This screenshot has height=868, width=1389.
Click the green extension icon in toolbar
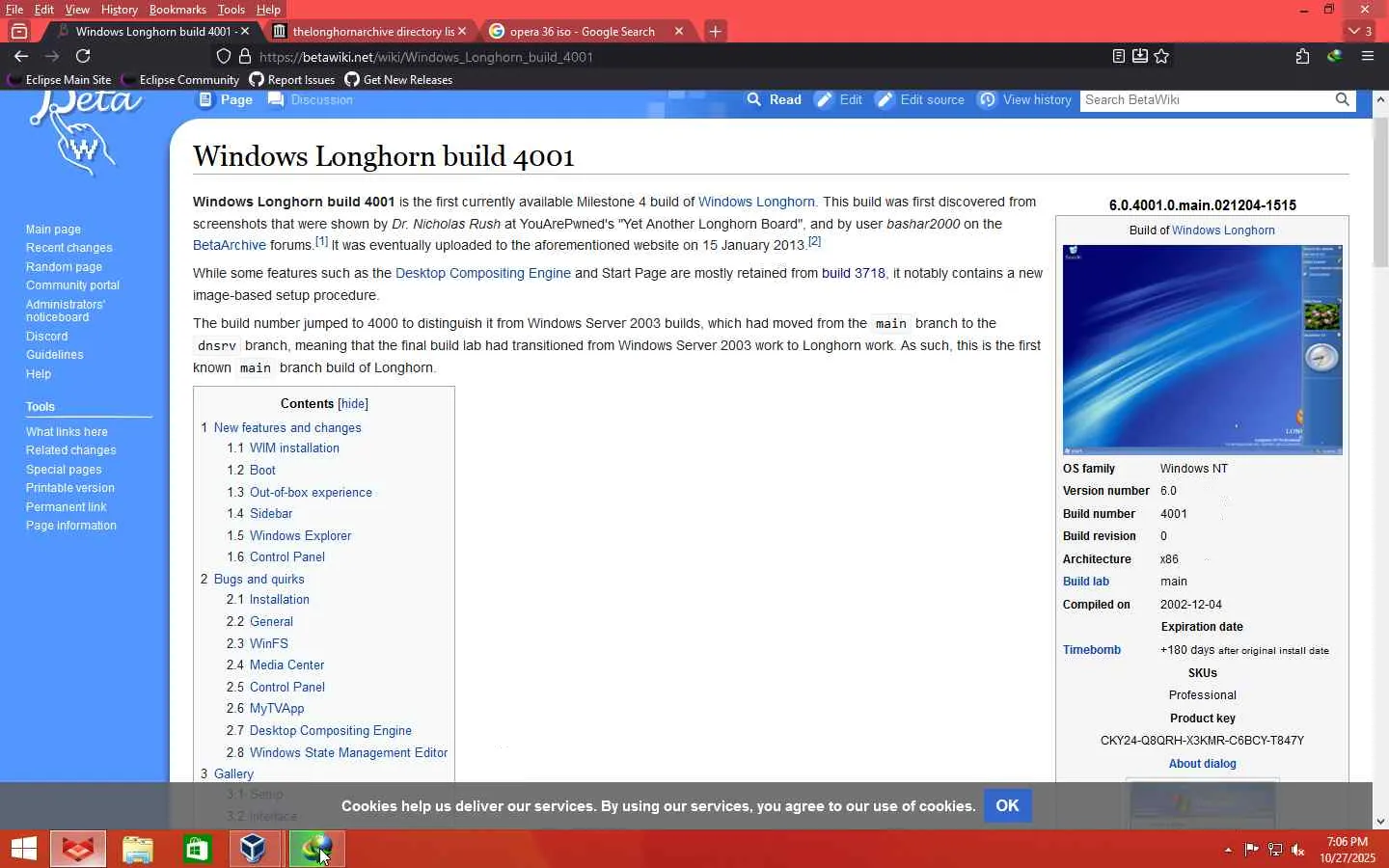pyautogui.click(x=1335, y=56)
